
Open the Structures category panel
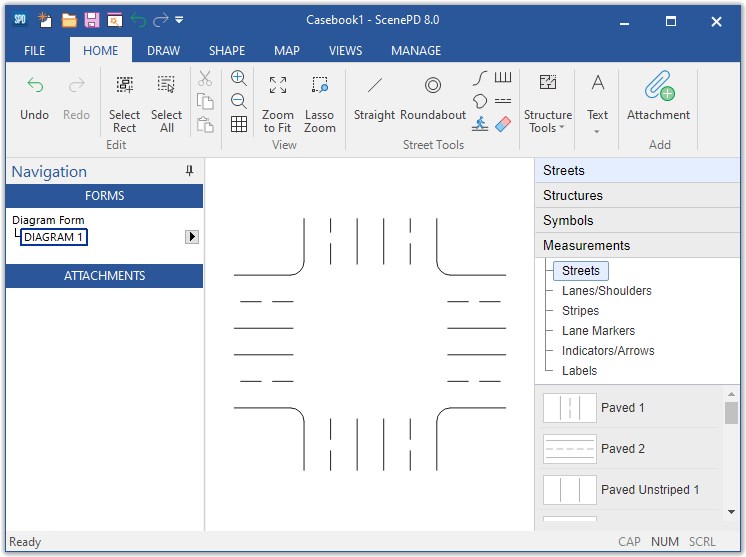tap(573, 195)
